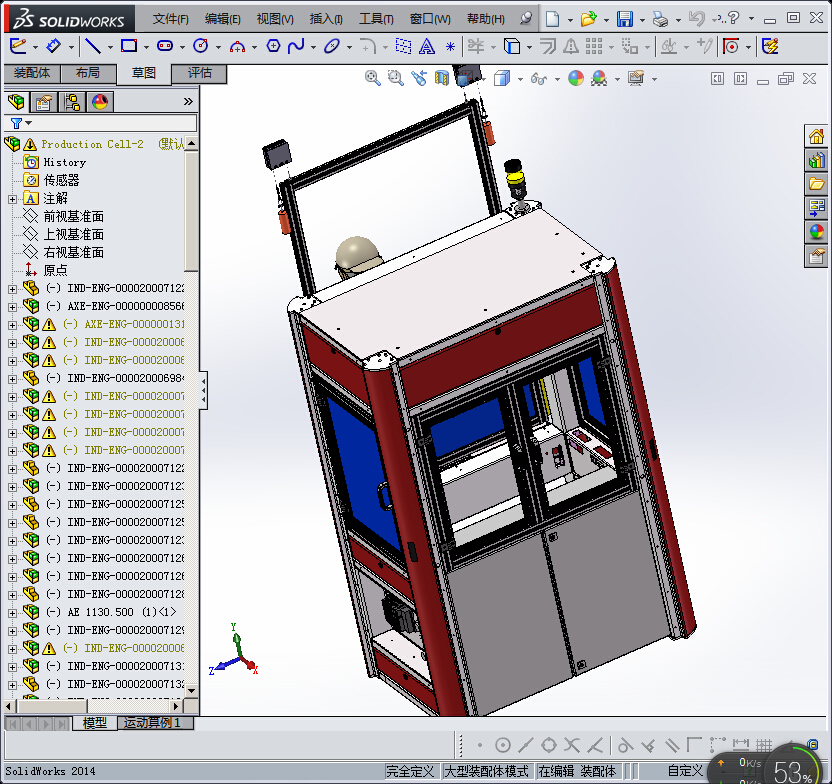This screenshot has width=832, height=784.
Task: Open the filter dropdown in feature tree
Action: click(29, 123)
